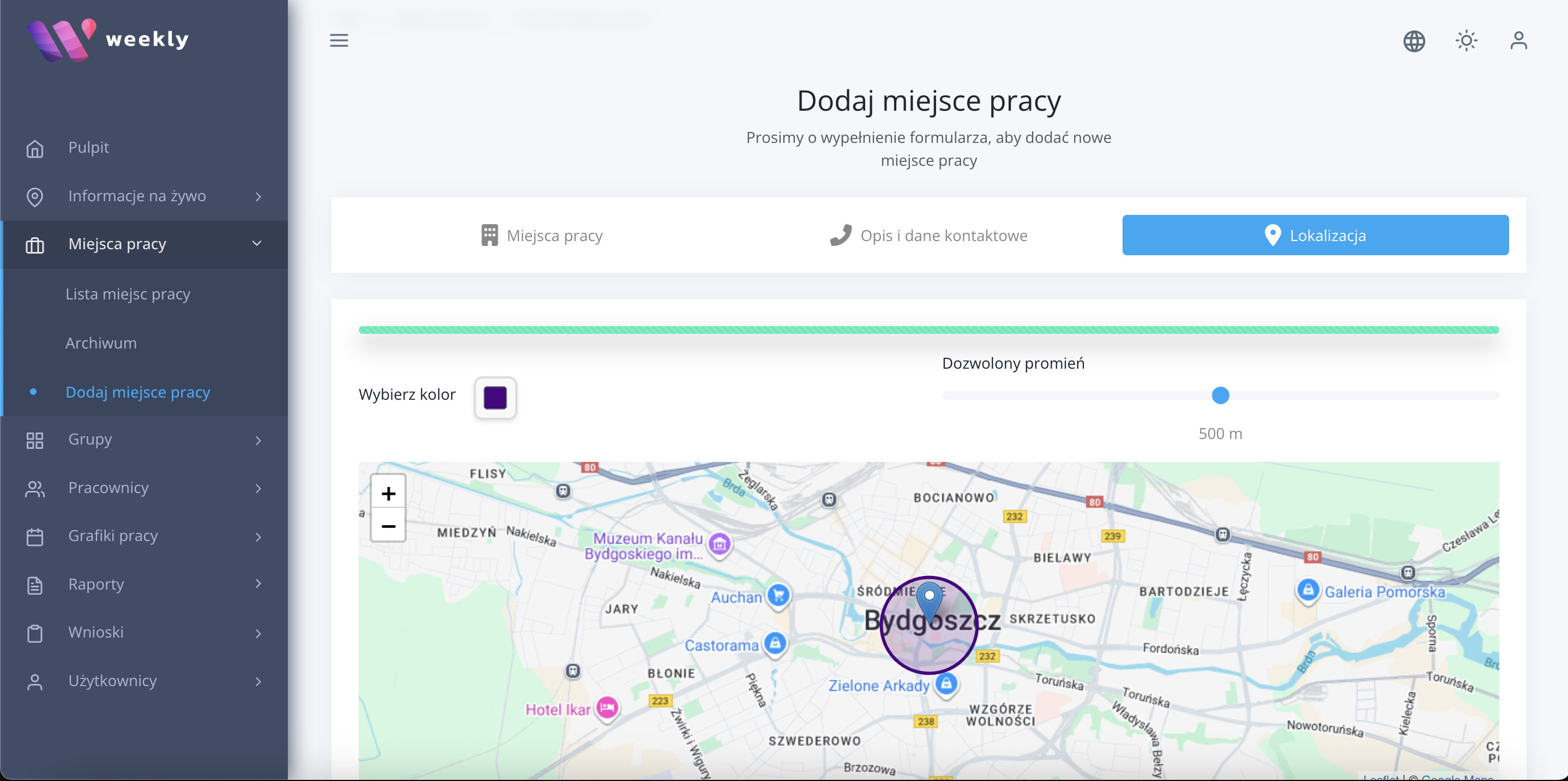The width and height of the screenshot is (1568, 781).
Task: Click the map zoom out button
Action: coord(388,525)
